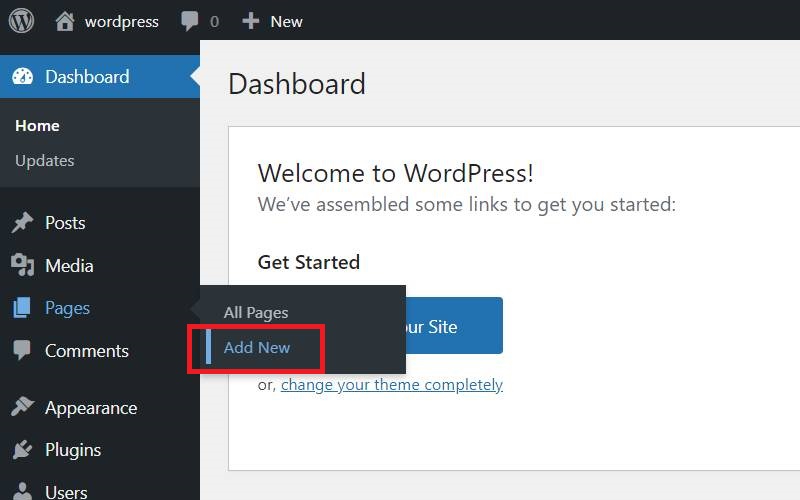The image size is (800, 500).
Task: Click the Media library icon
Action: pyautogui.click(x=22, y=265)
